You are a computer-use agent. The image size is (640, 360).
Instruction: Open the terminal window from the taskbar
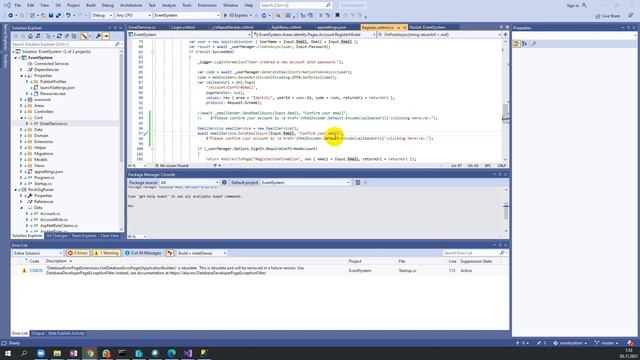[122, 353]
